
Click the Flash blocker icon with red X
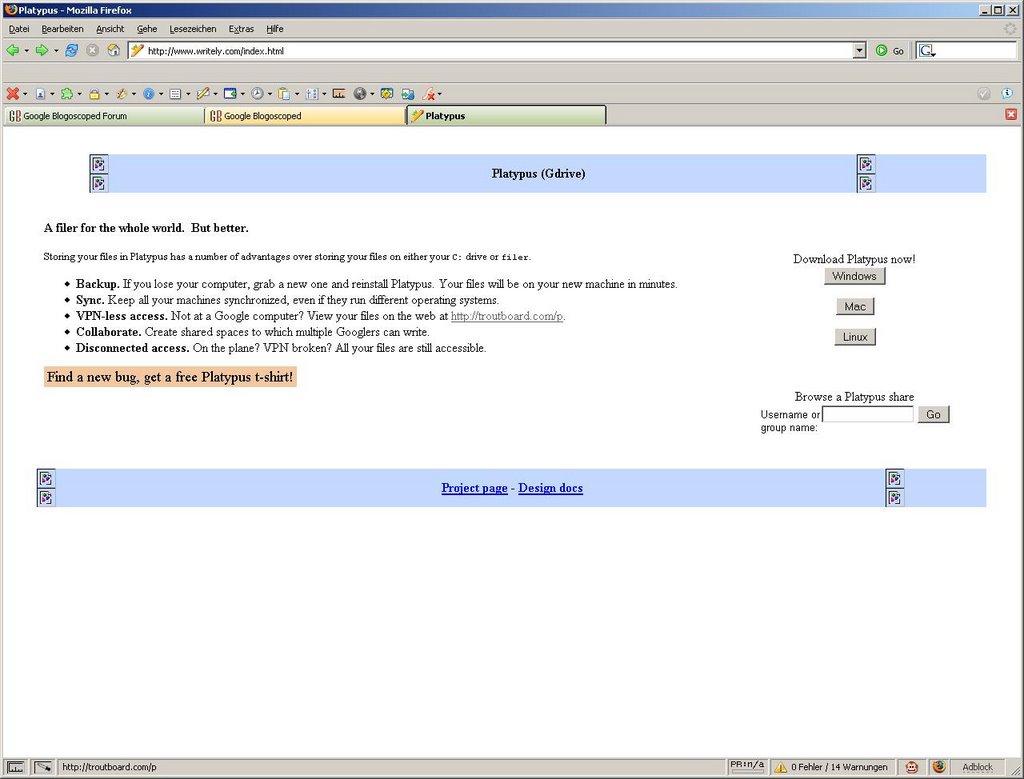click(x=429, y=94)
